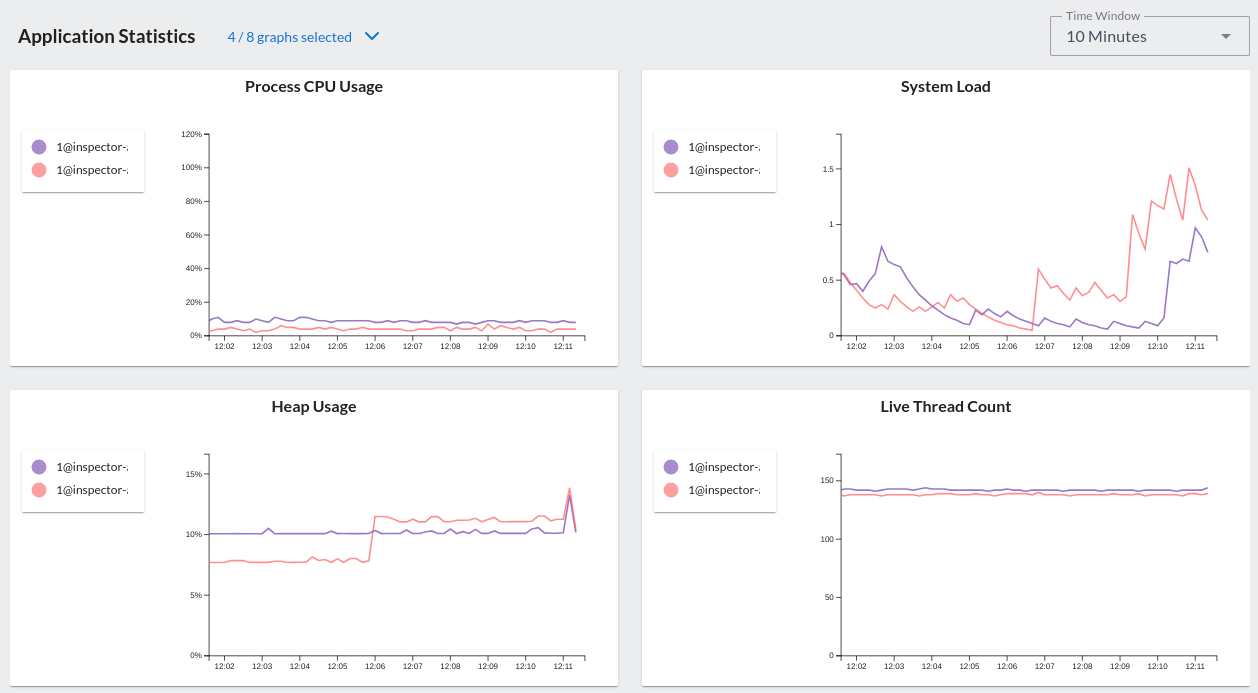Viewport: 1258px width, 693px height.
Task: Hide the purple 1@inspector series in Process CPU Usage
Action: 83,146
